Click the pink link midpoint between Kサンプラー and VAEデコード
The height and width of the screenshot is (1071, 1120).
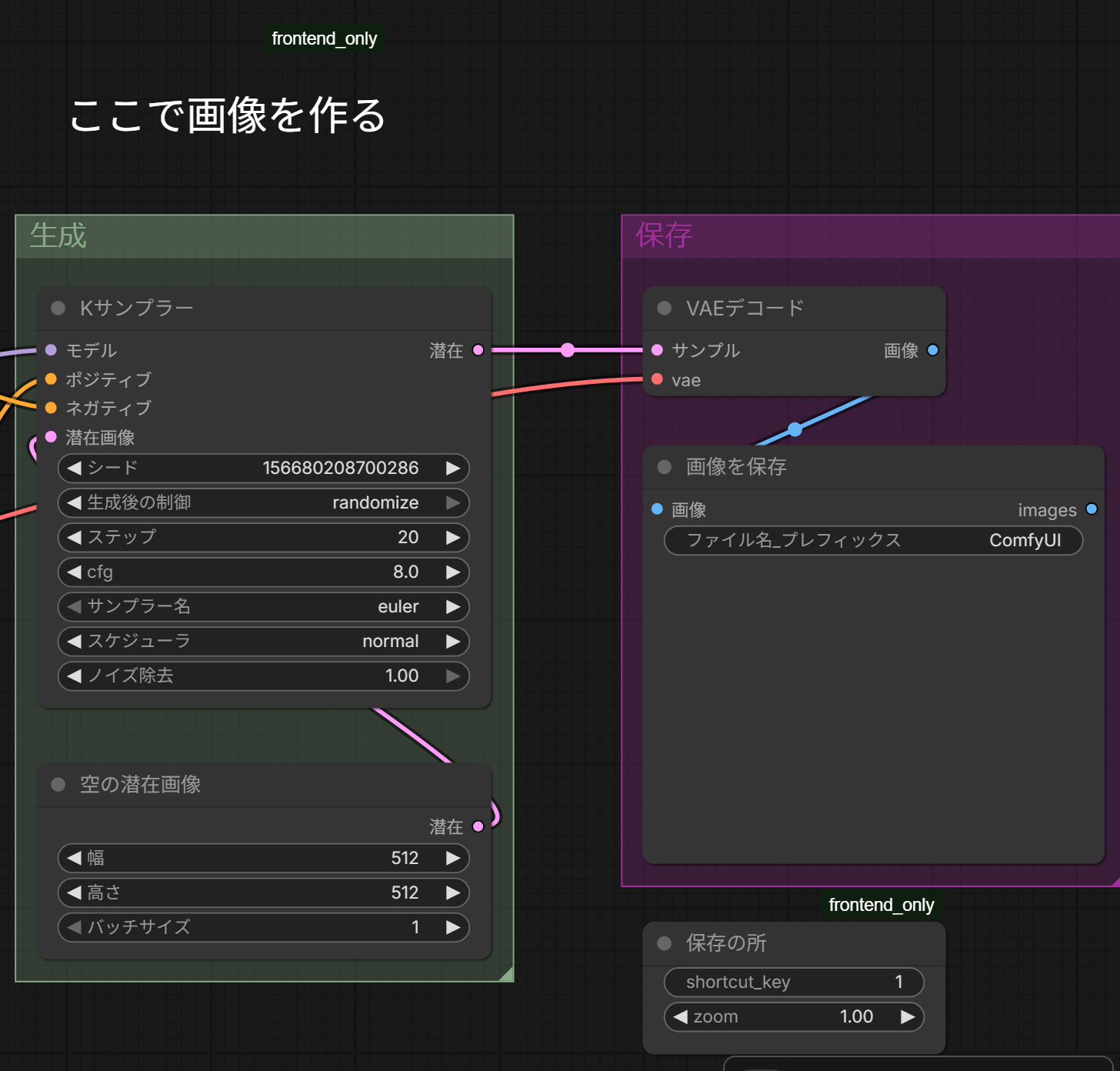568,350
